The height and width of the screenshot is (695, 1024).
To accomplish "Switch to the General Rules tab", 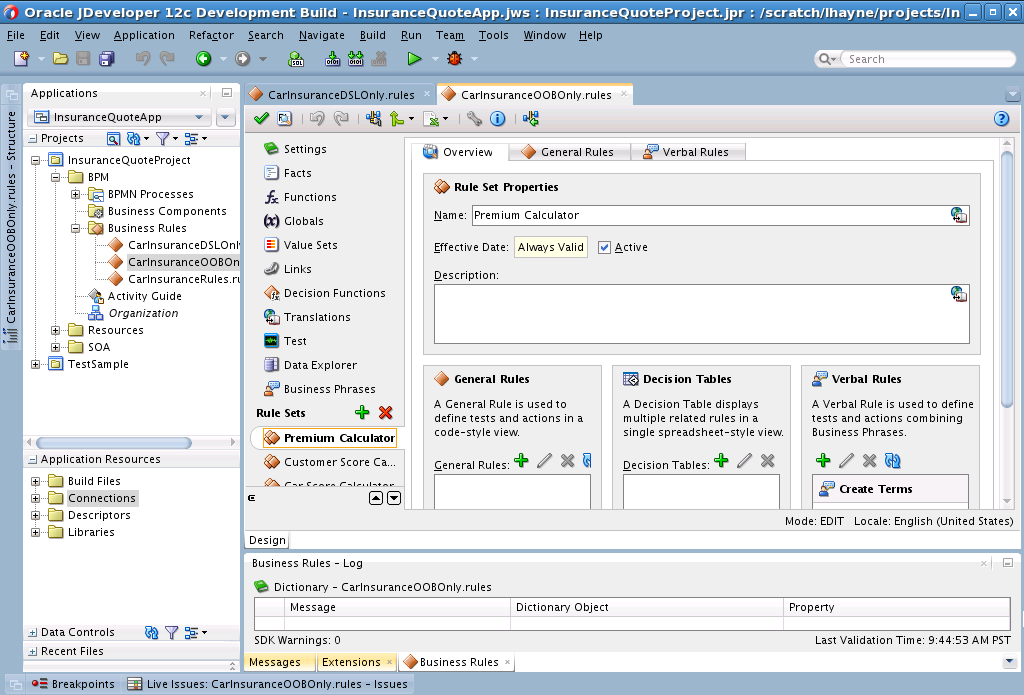I will pos(569,152).
